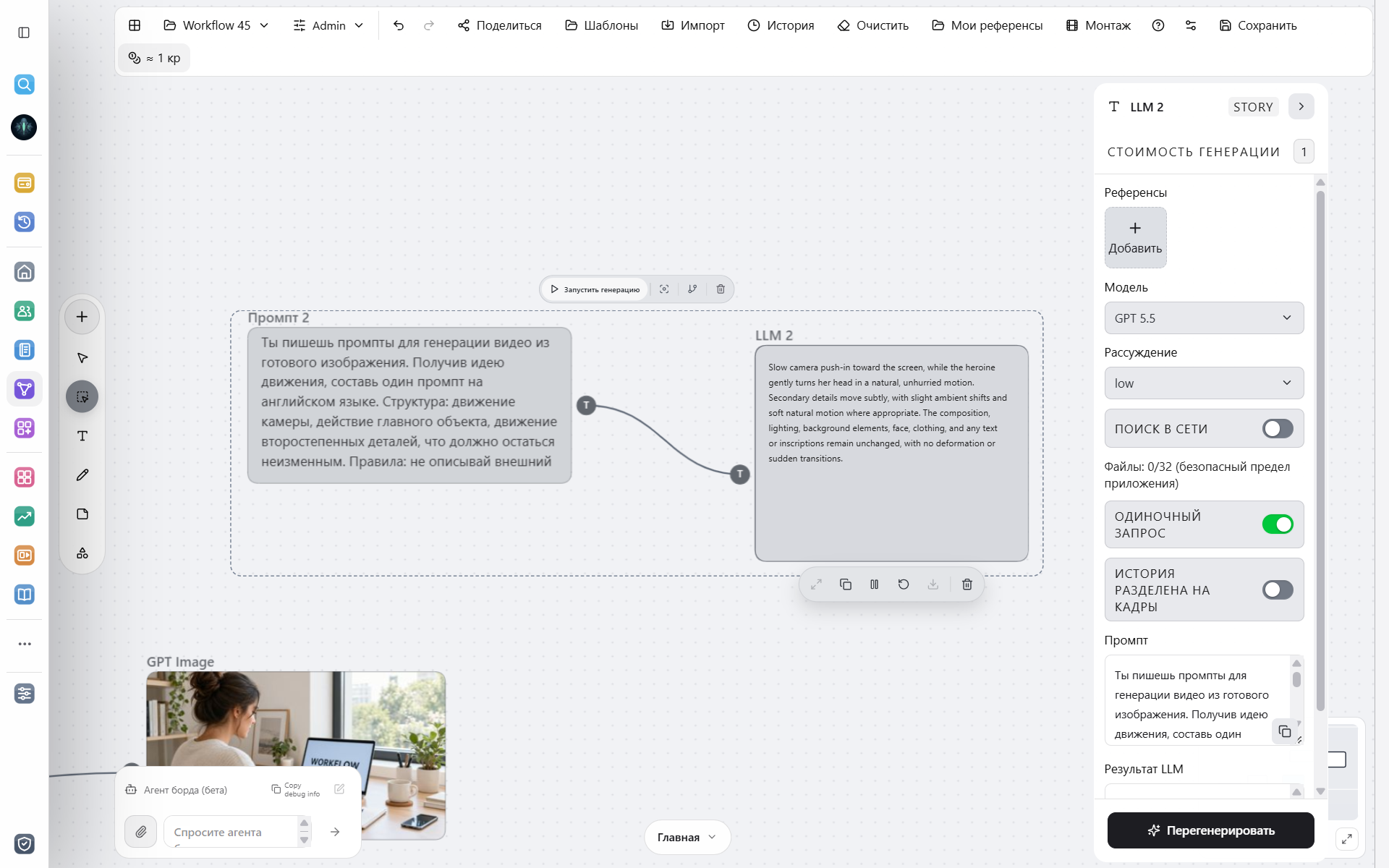Enable the ПОИСК В СЕТИ switch
This screenshot has width=1389, height=868.
tap(1278, 429)
